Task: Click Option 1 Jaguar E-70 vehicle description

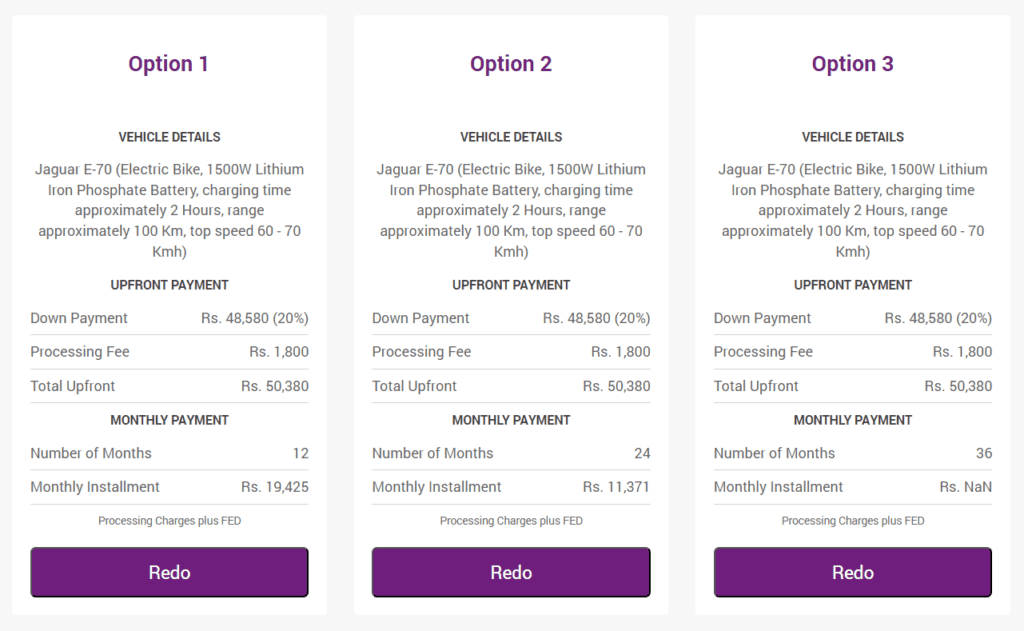Action: [x=169, y=210]
